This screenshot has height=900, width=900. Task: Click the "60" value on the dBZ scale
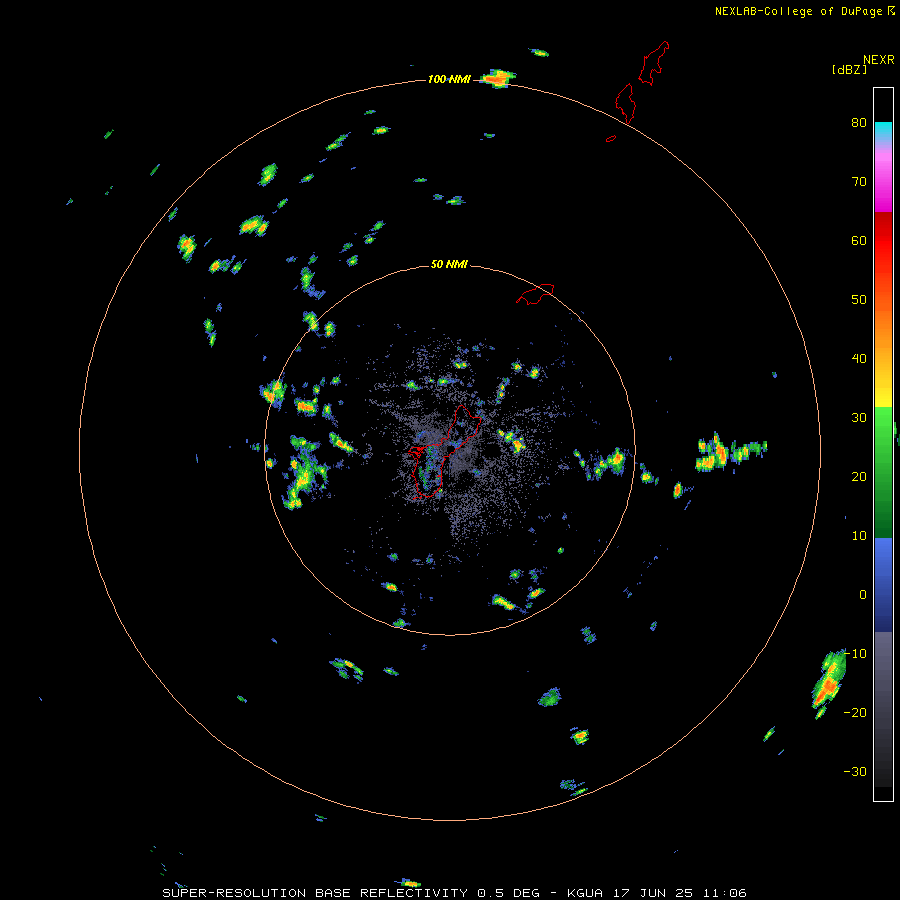click(x=859, y=240)
